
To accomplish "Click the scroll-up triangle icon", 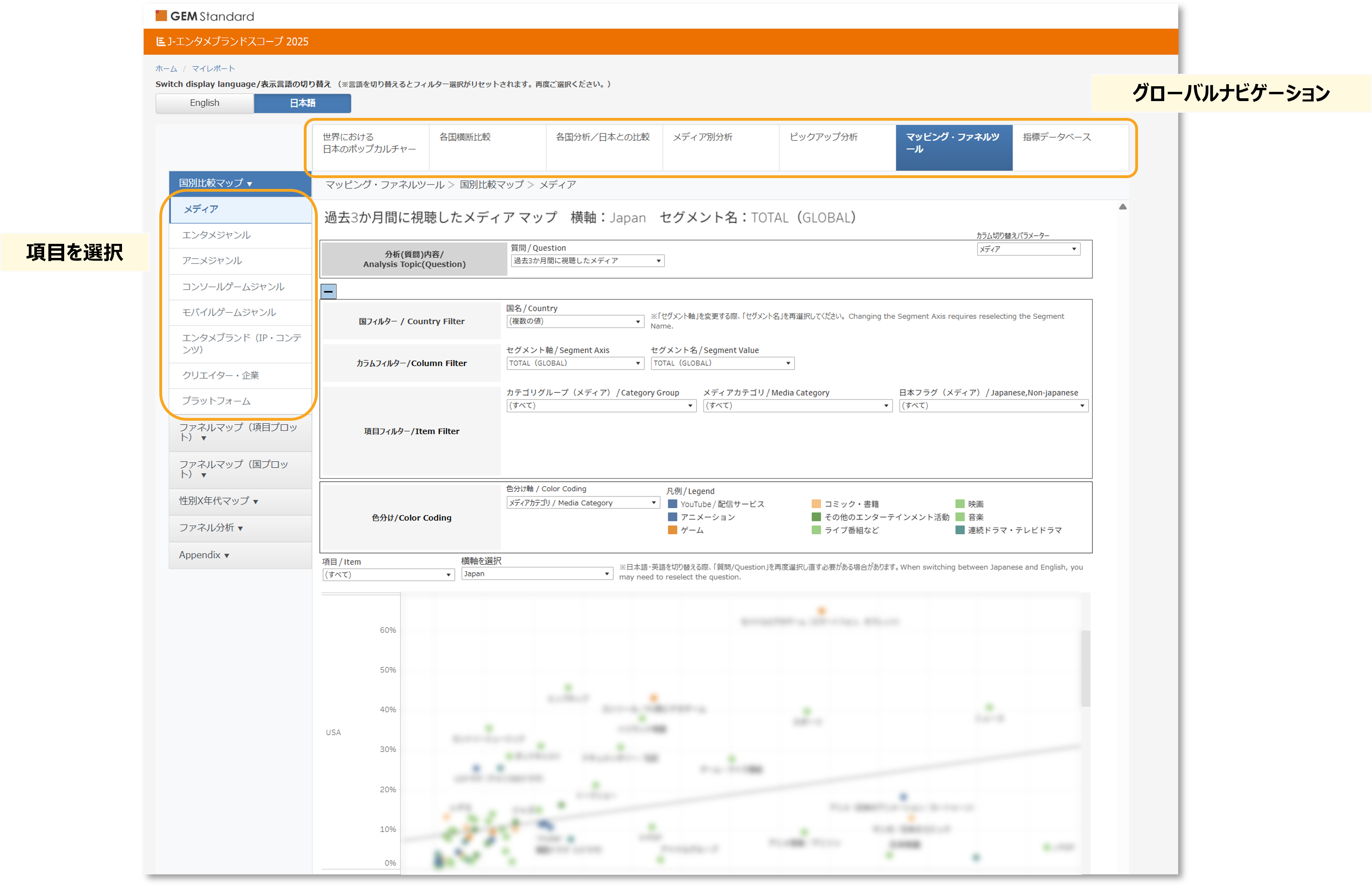I will pos(1122,207).
